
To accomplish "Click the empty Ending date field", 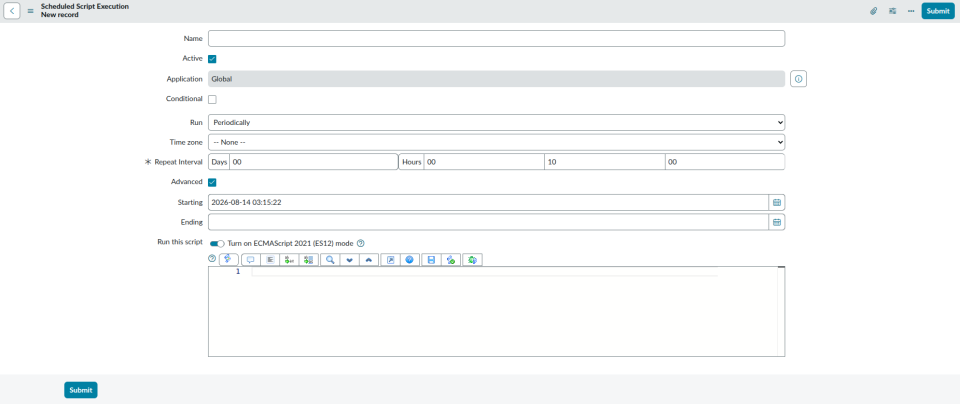I will [489, 222].
